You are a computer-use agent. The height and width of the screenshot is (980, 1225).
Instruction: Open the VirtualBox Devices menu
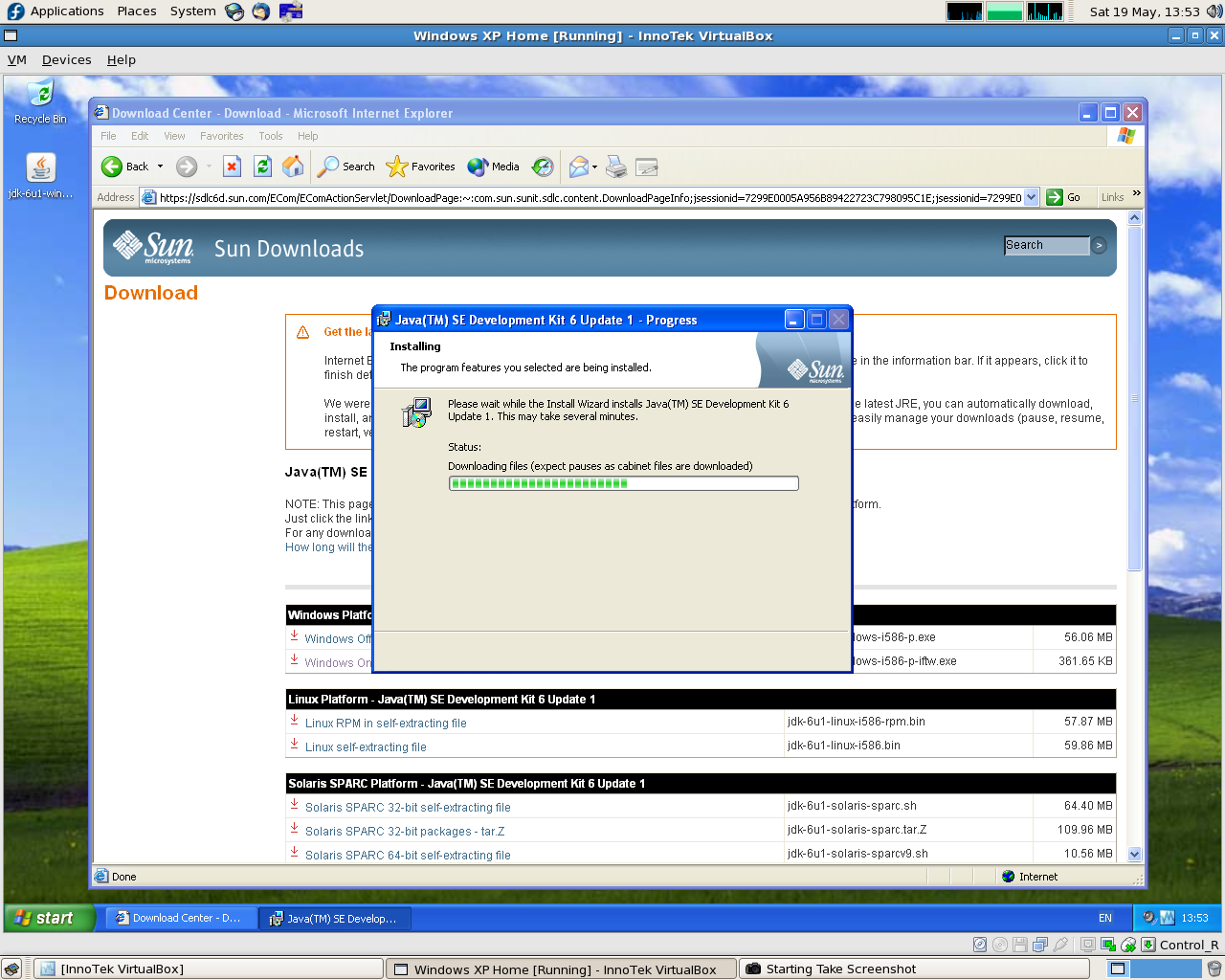pos(66,59)
